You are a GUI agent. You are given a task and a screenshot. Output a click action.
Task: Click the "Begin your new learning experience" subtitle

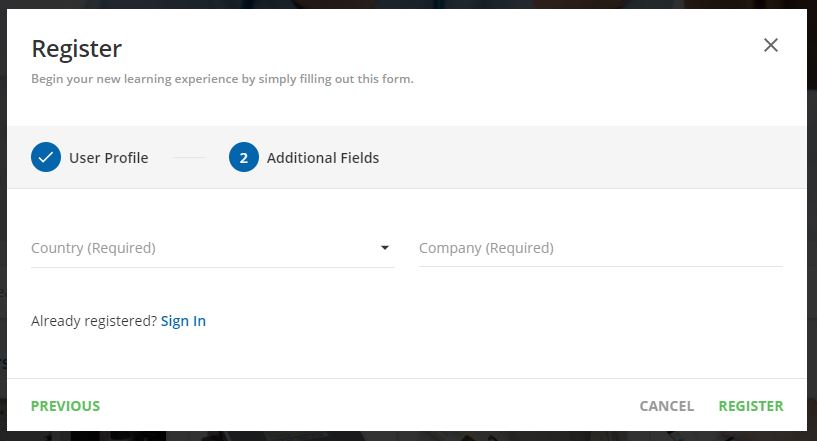point(222,79)
